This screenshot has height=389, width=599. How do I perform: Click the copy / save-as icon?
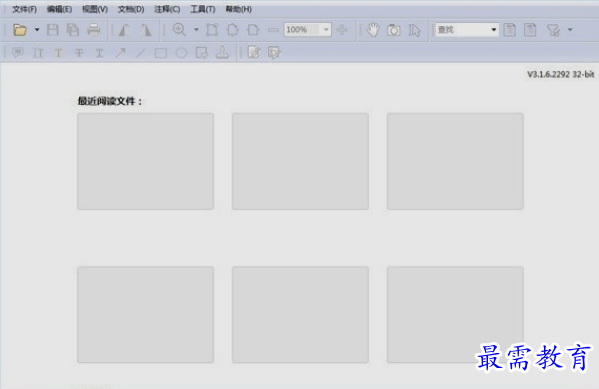coord(73,29)
